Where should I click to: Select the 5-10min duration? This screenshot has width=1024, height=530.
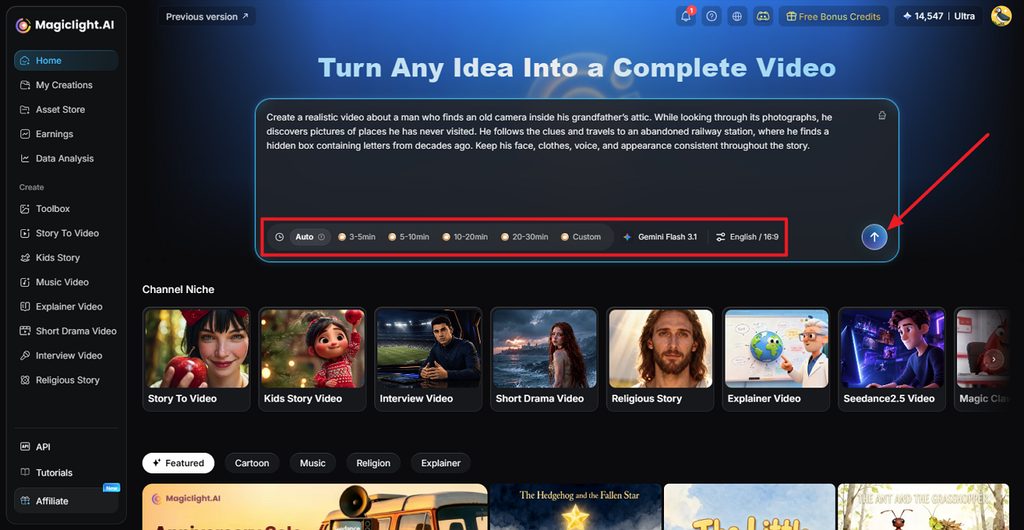pos(408,237)
